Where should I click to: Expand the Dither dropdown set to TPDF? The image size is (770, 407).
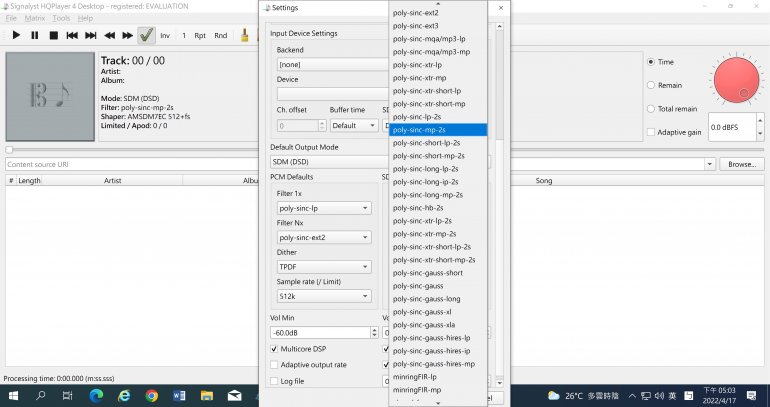point(324,267)
